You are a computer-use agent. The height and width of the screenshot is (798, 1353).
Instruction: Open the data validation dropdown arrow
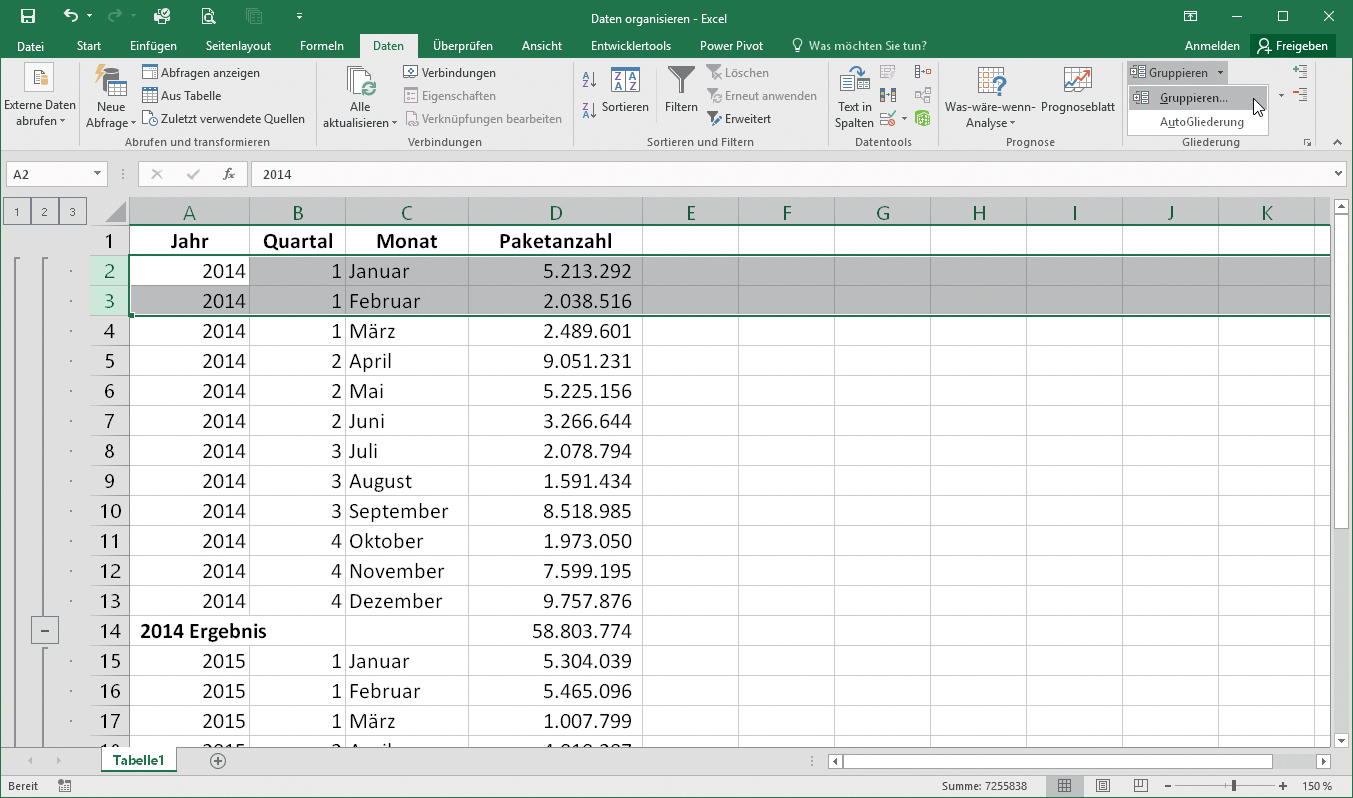904,118
